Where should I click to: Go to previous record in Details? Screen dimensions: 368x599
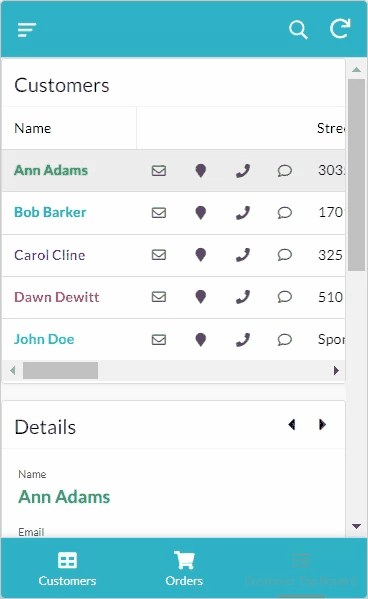(292, 424)
